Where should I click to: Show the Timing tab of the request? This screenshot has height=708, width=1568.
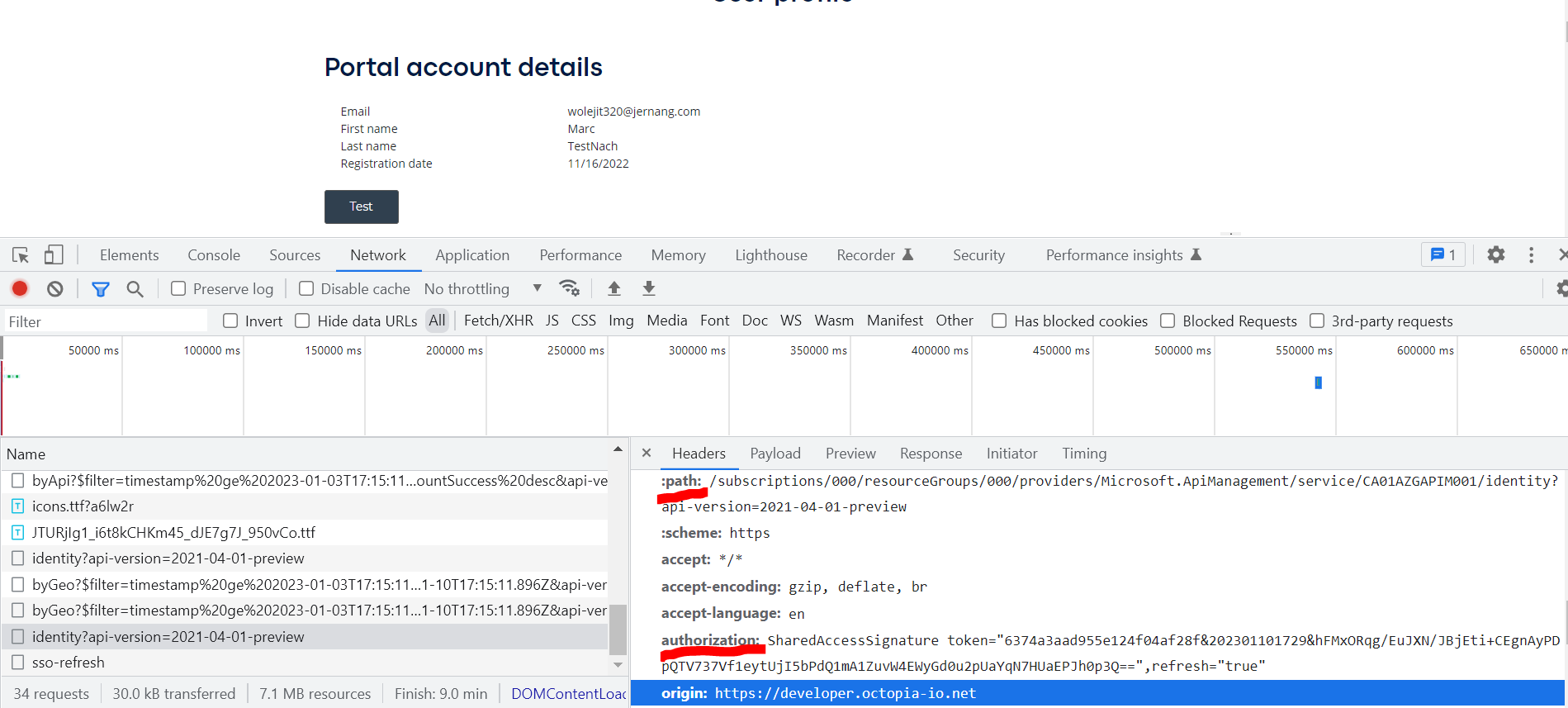point(1084,454)
